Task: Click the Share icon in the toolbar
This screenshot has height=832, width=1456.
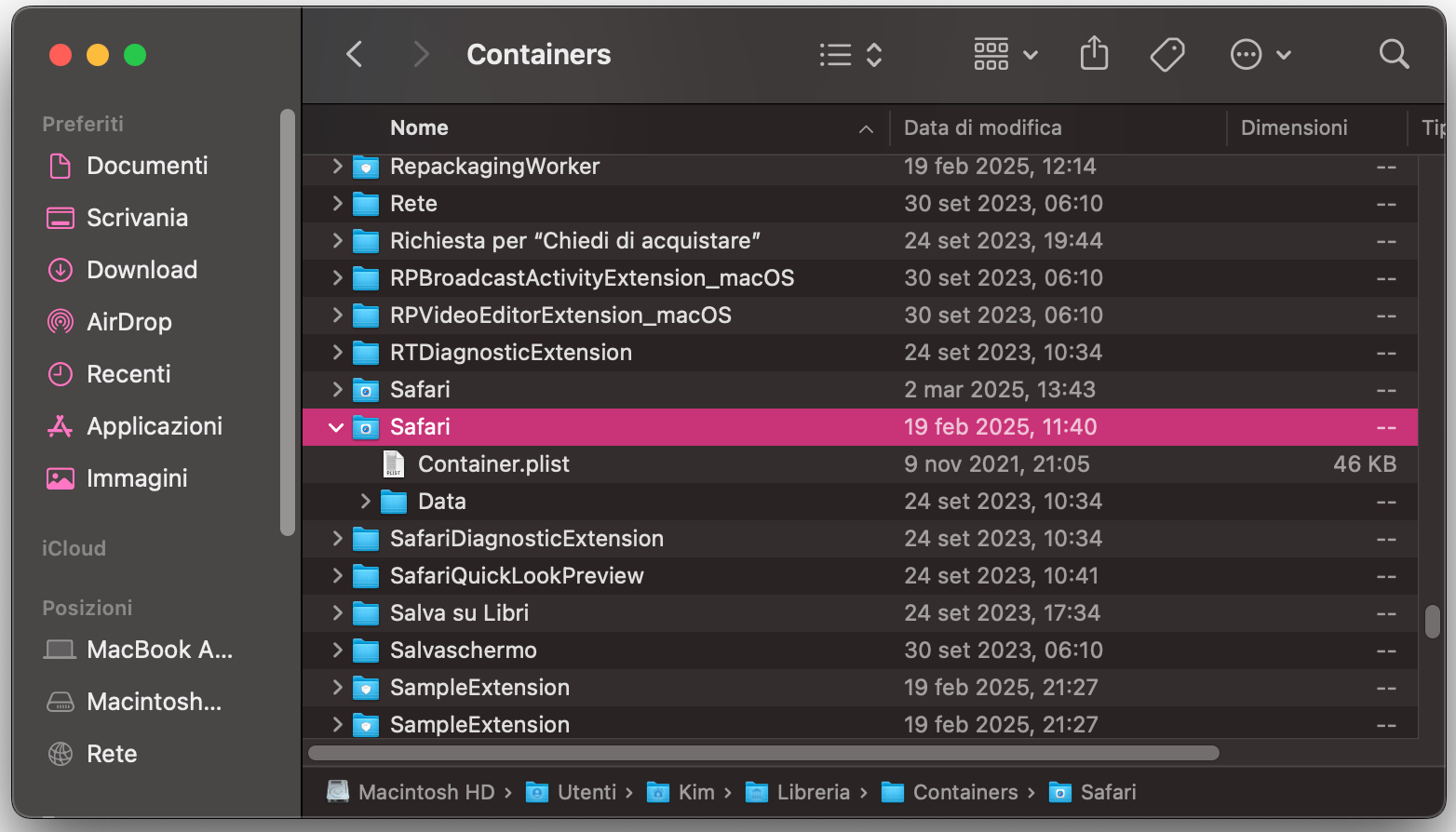Action: click(x=1094, y=54)
